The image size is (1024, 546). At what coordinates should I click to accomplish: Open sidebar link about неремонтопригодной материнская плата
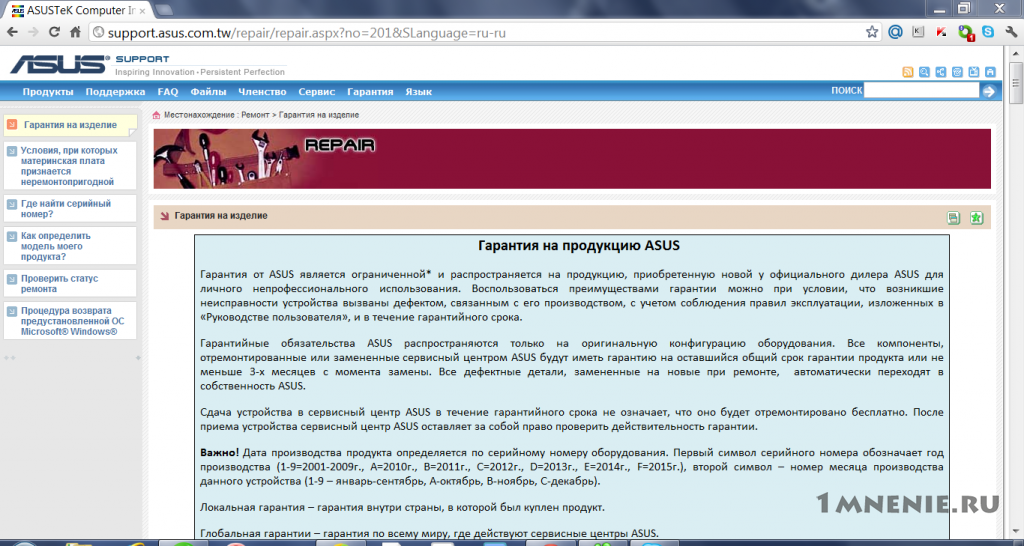point(71,166)
